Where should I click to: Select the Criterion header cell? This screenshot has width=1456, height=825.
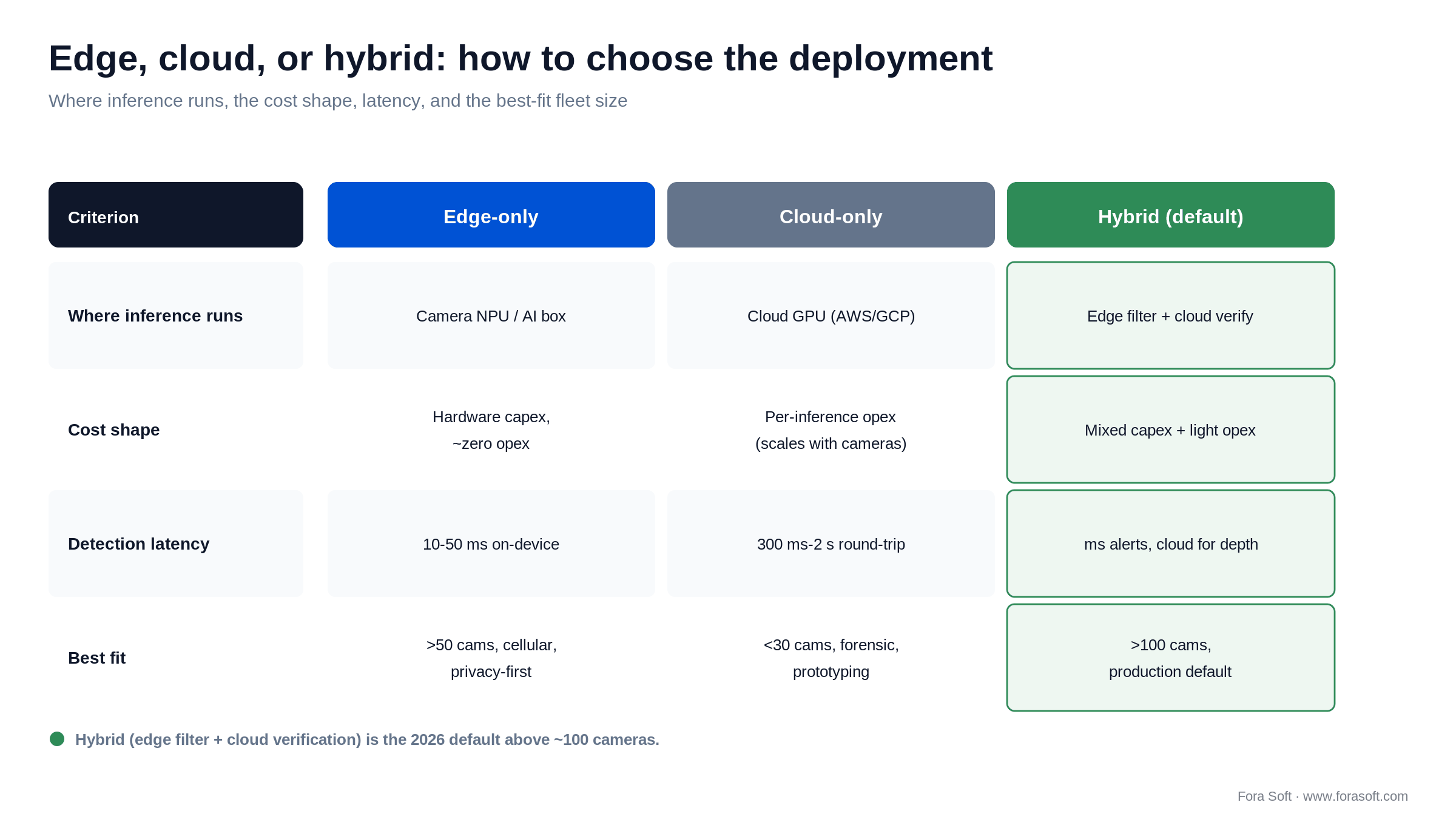coord(176,215)
